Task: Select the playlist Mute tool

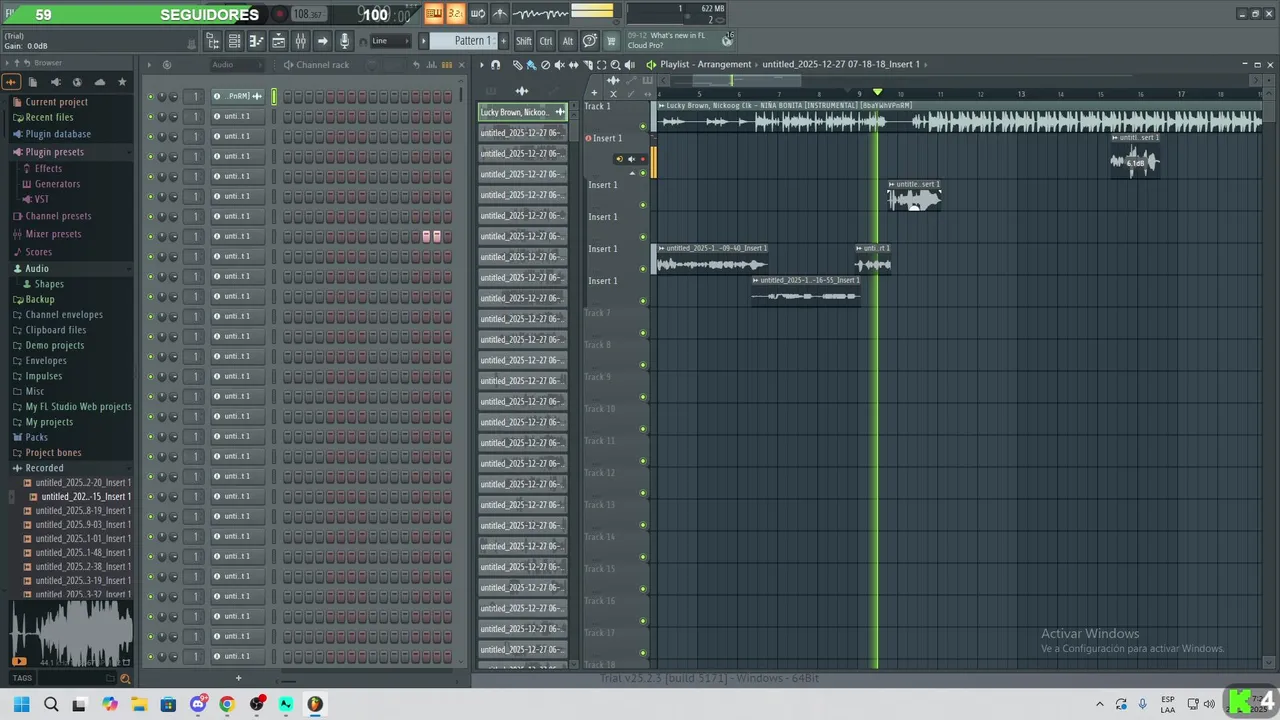Action: click(x=559, y=65)
